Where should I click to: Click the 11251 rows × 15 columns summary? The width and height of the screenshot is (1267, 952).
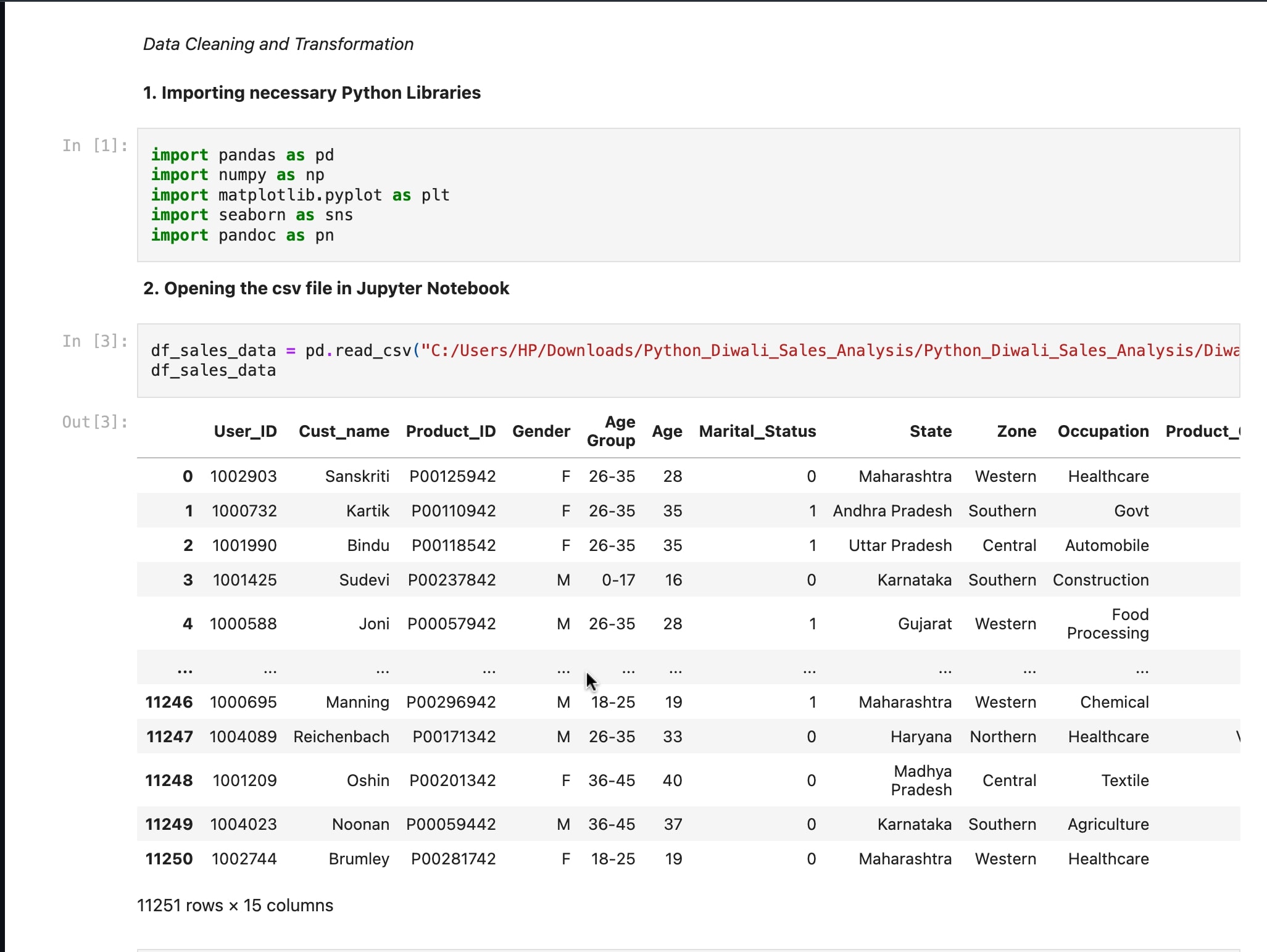pos(235,905)
